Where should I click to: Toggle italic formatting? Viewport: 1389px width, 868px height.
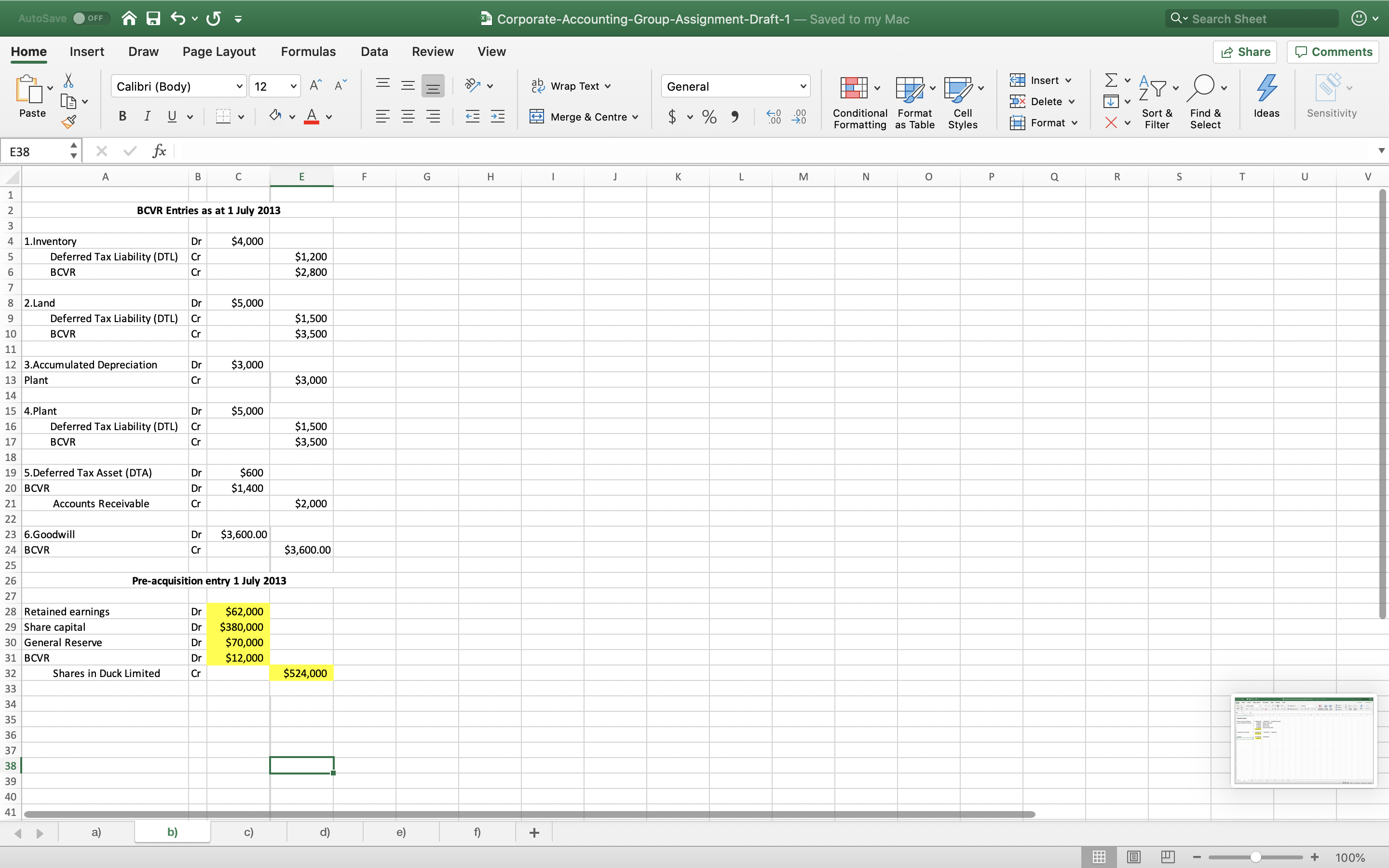(x=147, y=116)
